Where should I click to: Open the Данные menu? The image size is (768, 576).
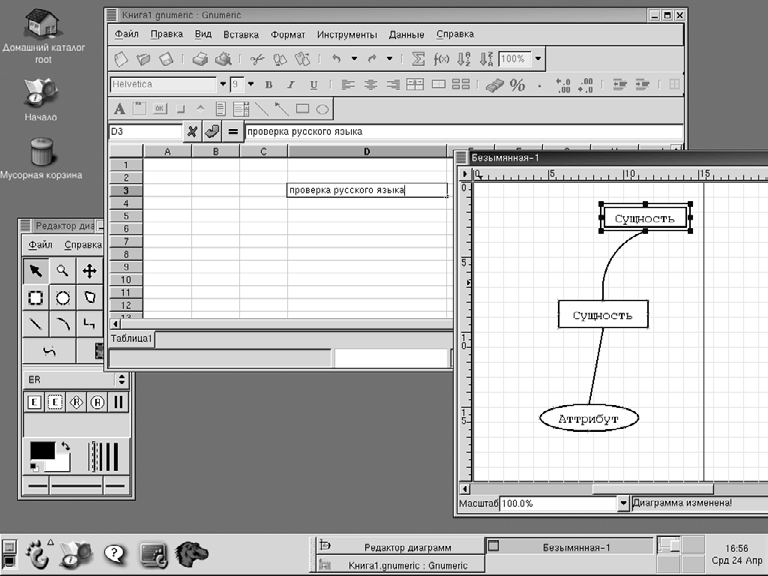click(406, 34)
